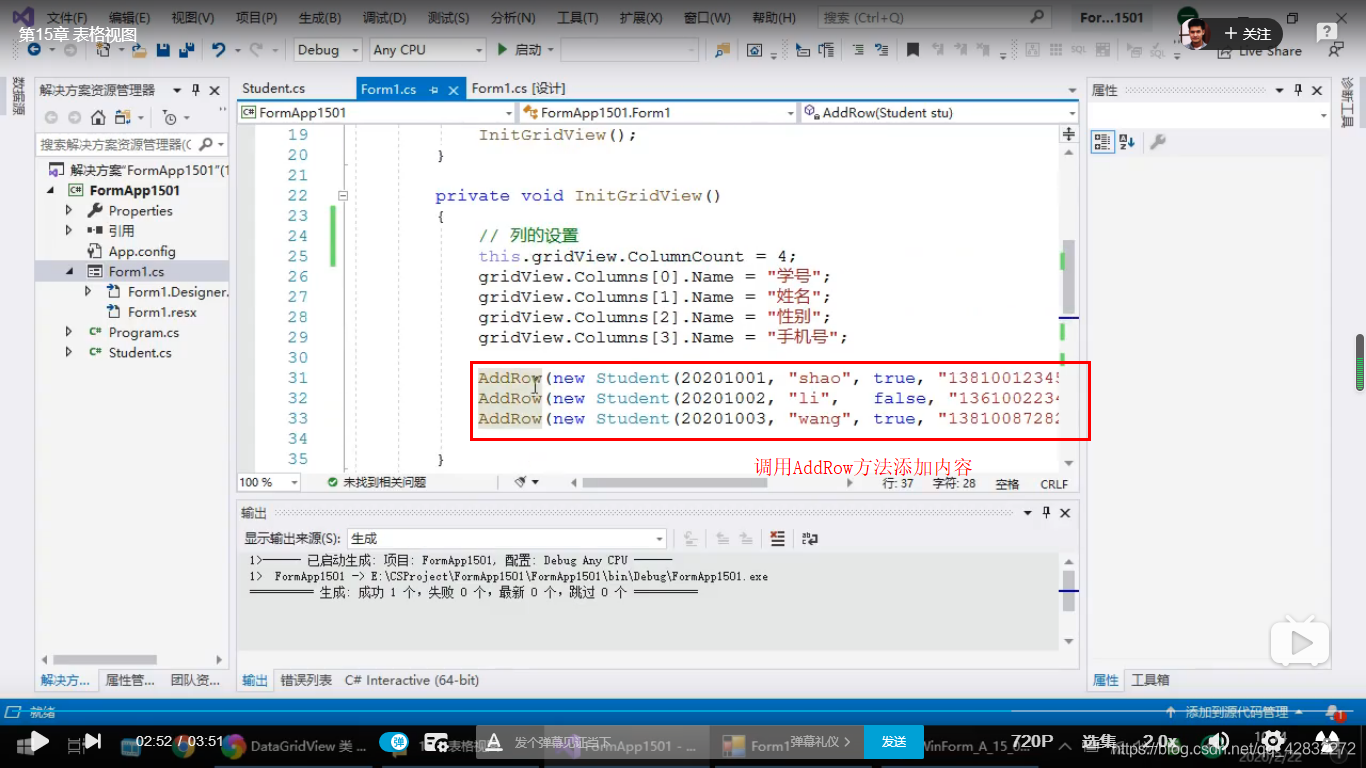This screenshot has height=768, width=1366.
Task: Open the 工具(T) menu
Action: (578, 18)
